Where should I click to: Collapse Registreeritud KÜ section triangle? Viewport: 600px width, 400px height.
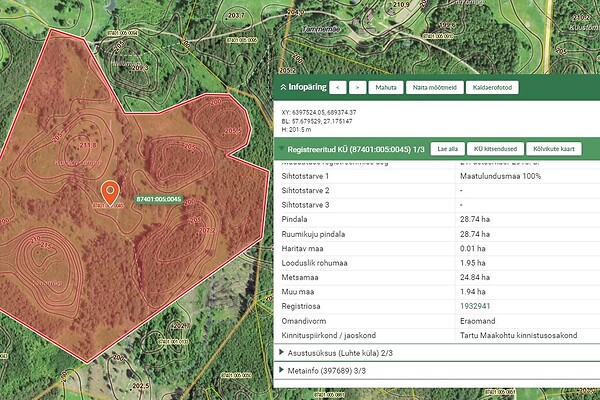tap(282, 149)
